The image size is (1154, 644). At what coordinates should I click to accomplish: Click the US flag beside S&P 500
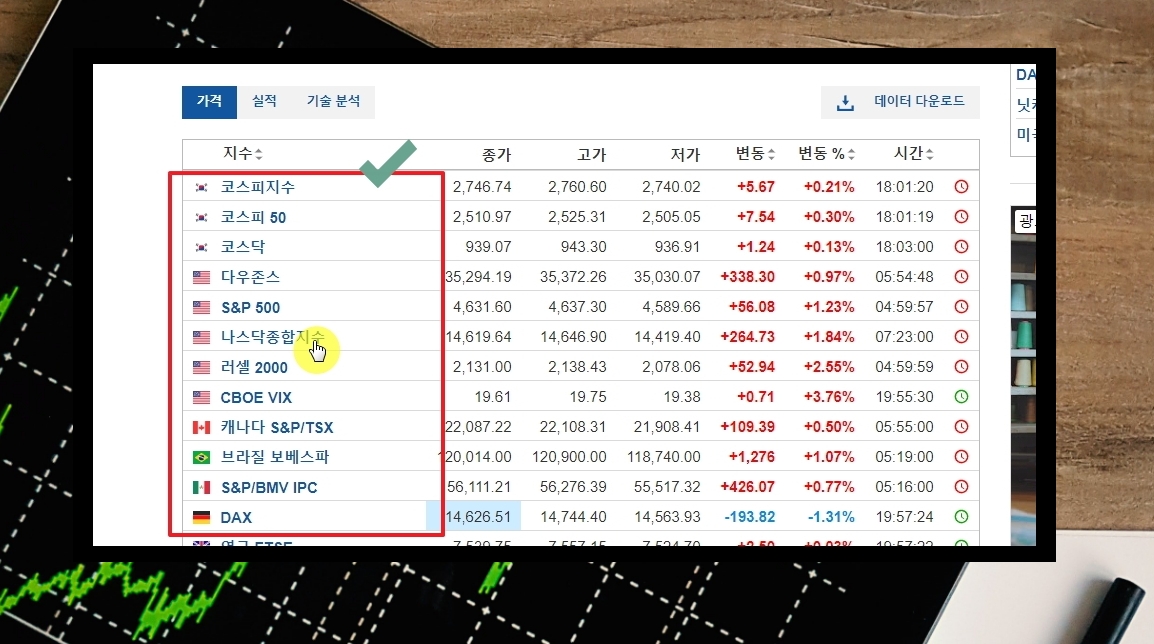tap(201, 308)
